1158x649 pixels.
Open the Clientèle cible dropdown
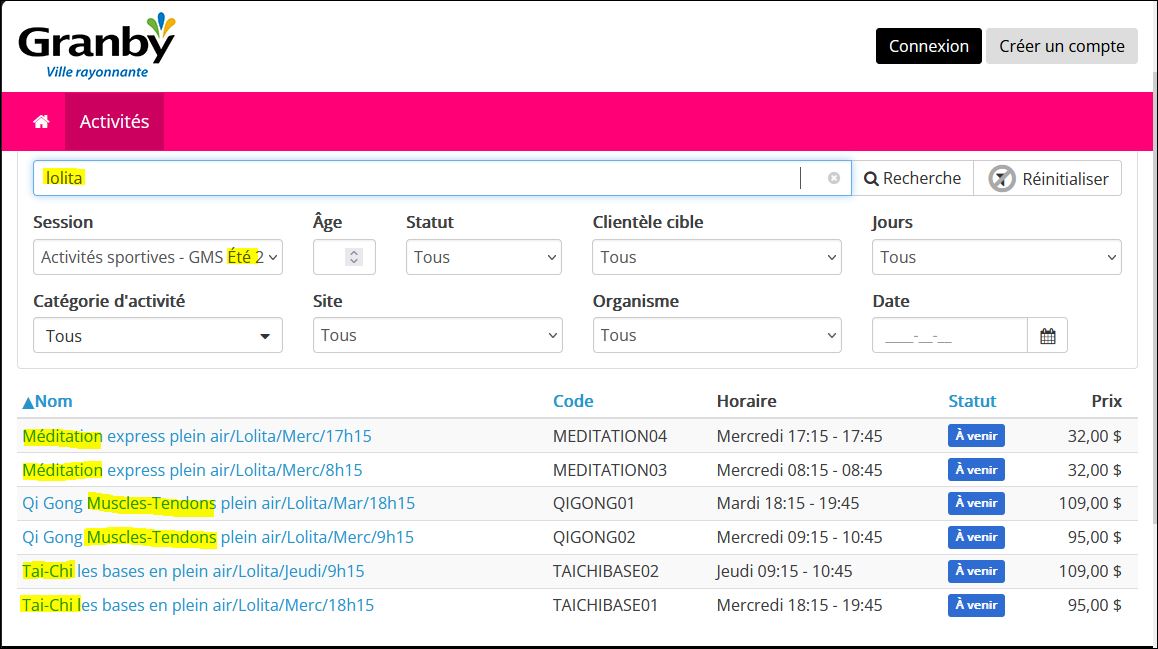tap(716, 257)
